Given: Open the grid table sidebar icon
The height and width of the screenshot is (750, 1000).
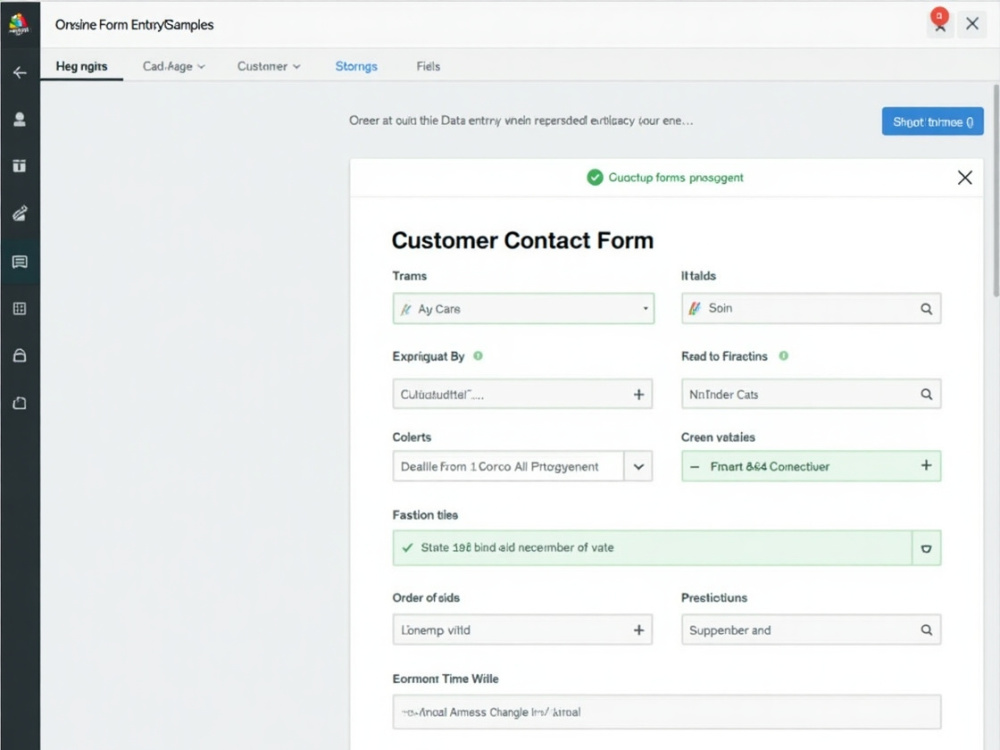Looking at the screenshot, I should 20,309.
